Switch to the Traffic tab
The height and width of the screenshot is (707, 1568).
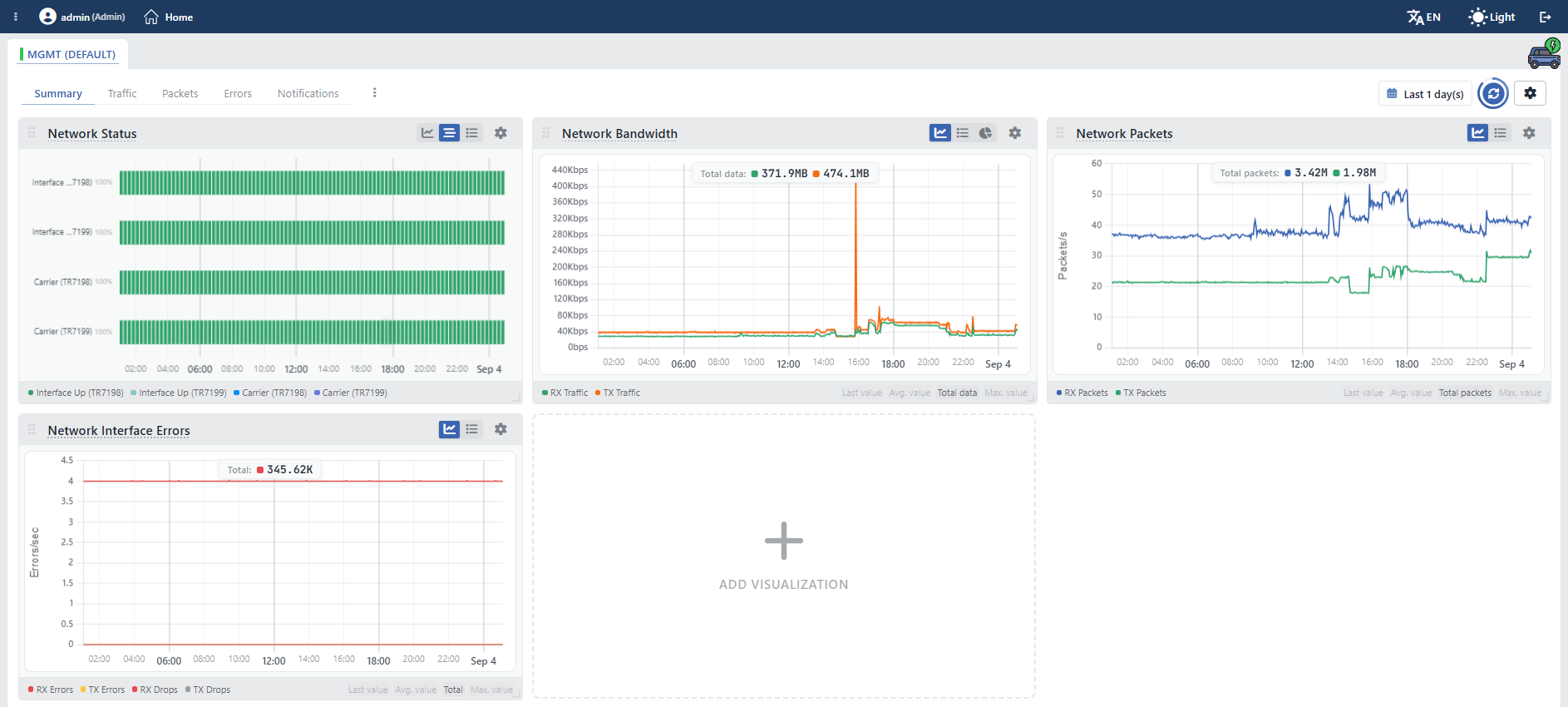(x=122, y=93)
